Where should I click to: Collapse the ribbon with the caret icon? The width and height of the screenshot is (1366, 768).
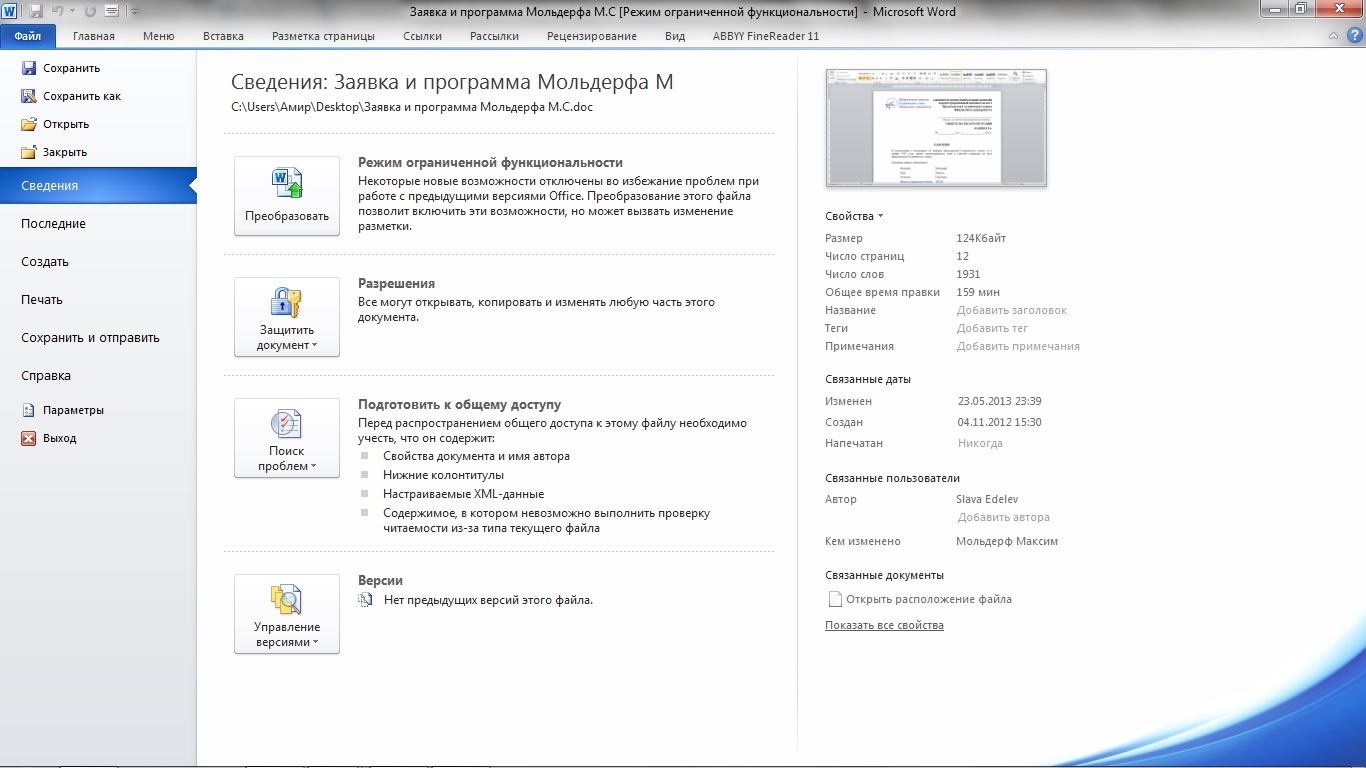(1333, 36)
